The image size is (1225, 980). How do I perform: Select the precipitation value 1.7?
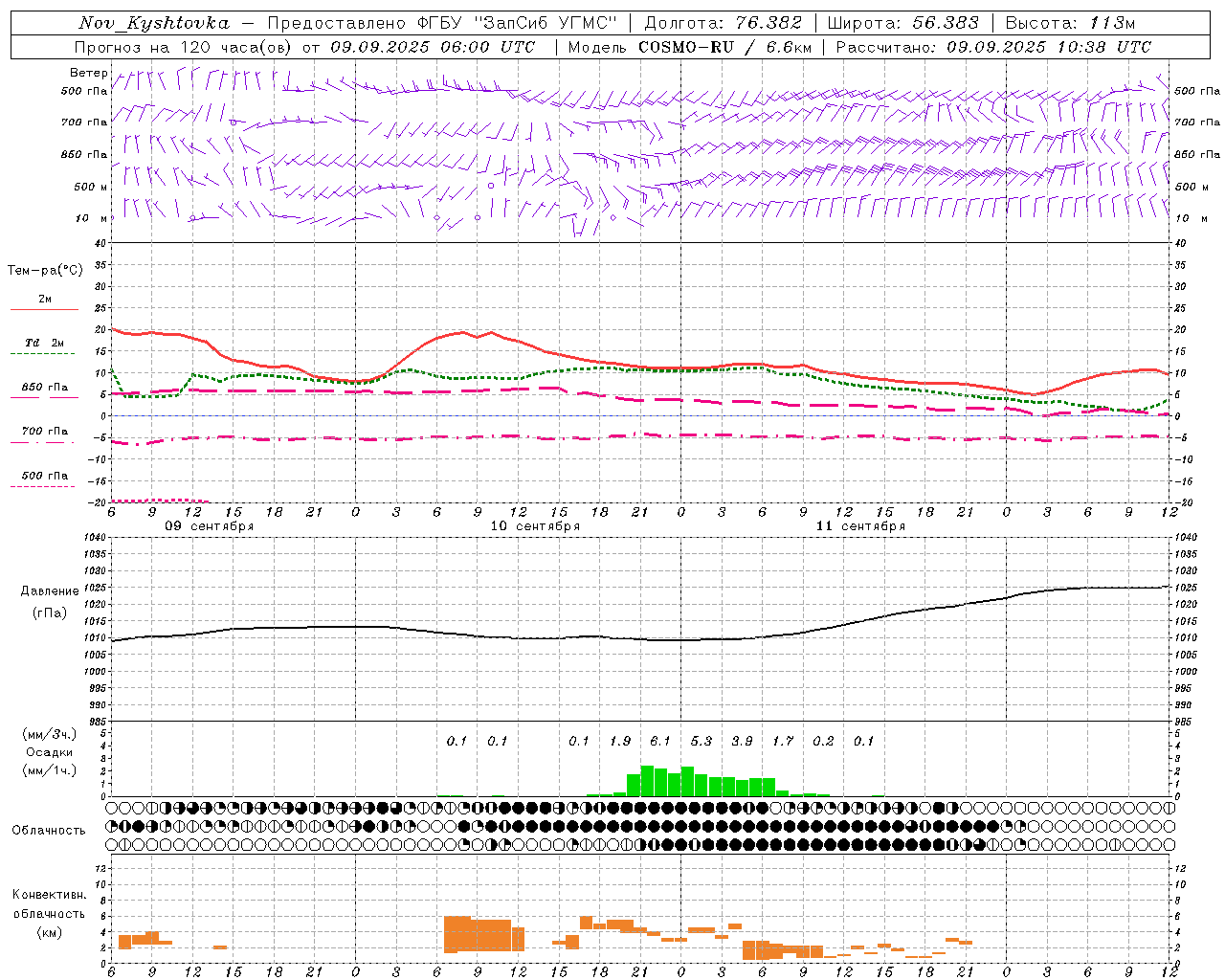point(783,742)
